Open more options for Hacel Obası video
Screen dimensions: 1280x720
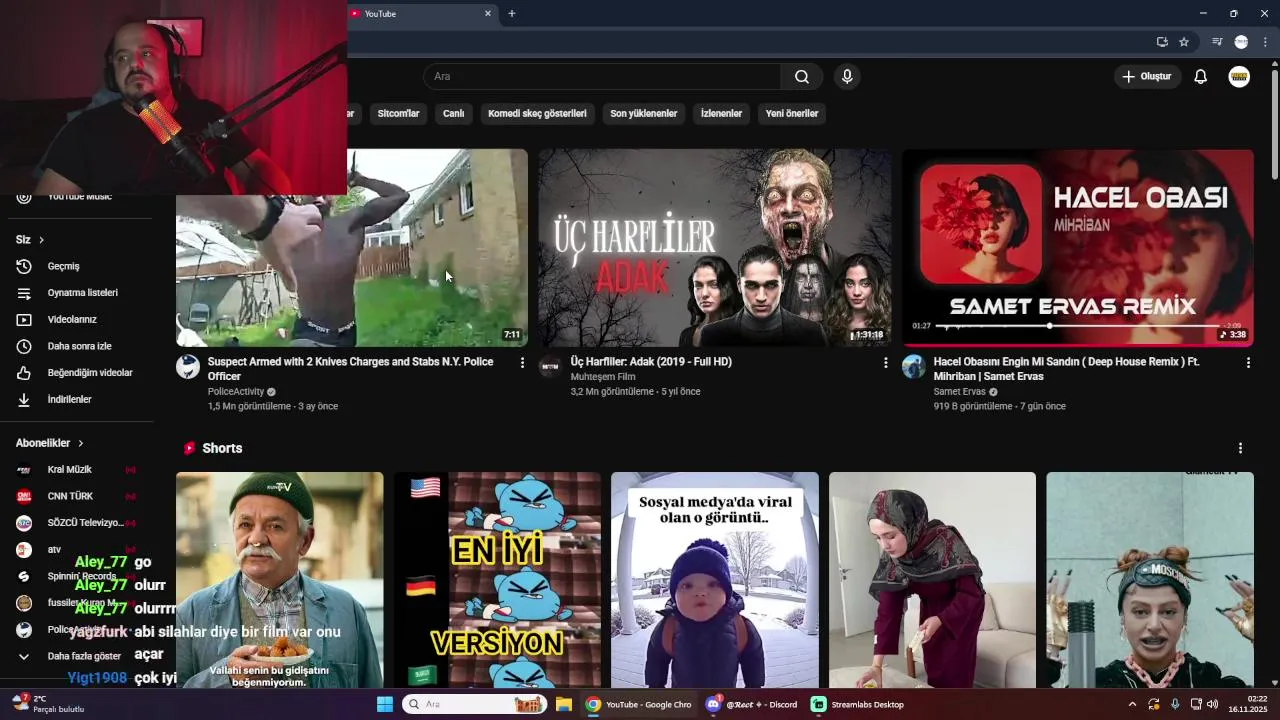(1248, 363)
